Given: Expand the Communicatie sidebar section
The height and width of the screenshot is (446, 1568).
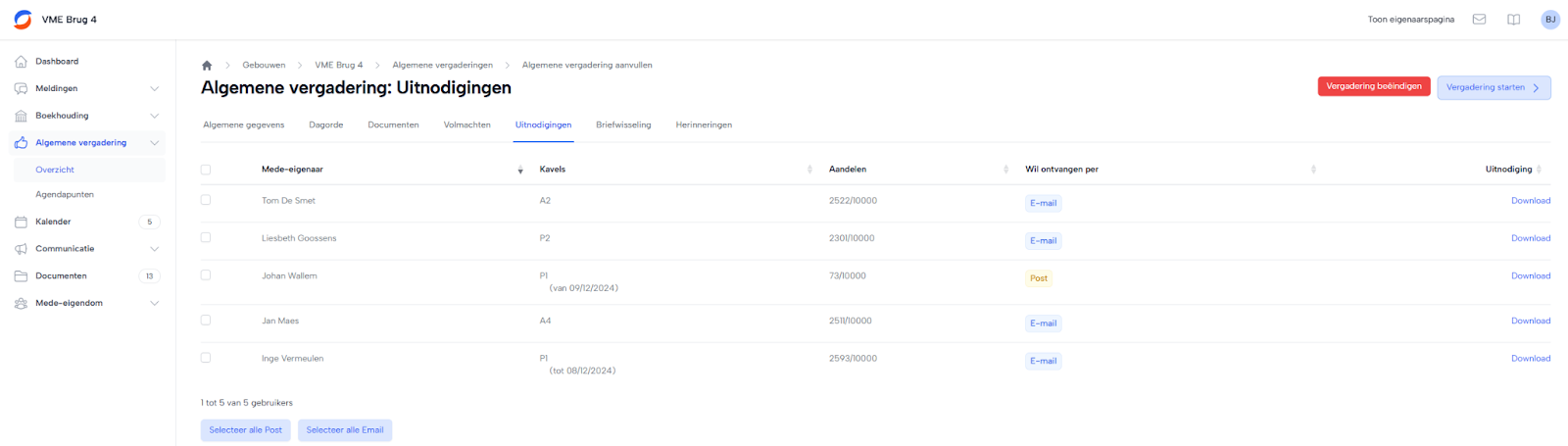Looking at the screenshot, I should coord(154,249).
